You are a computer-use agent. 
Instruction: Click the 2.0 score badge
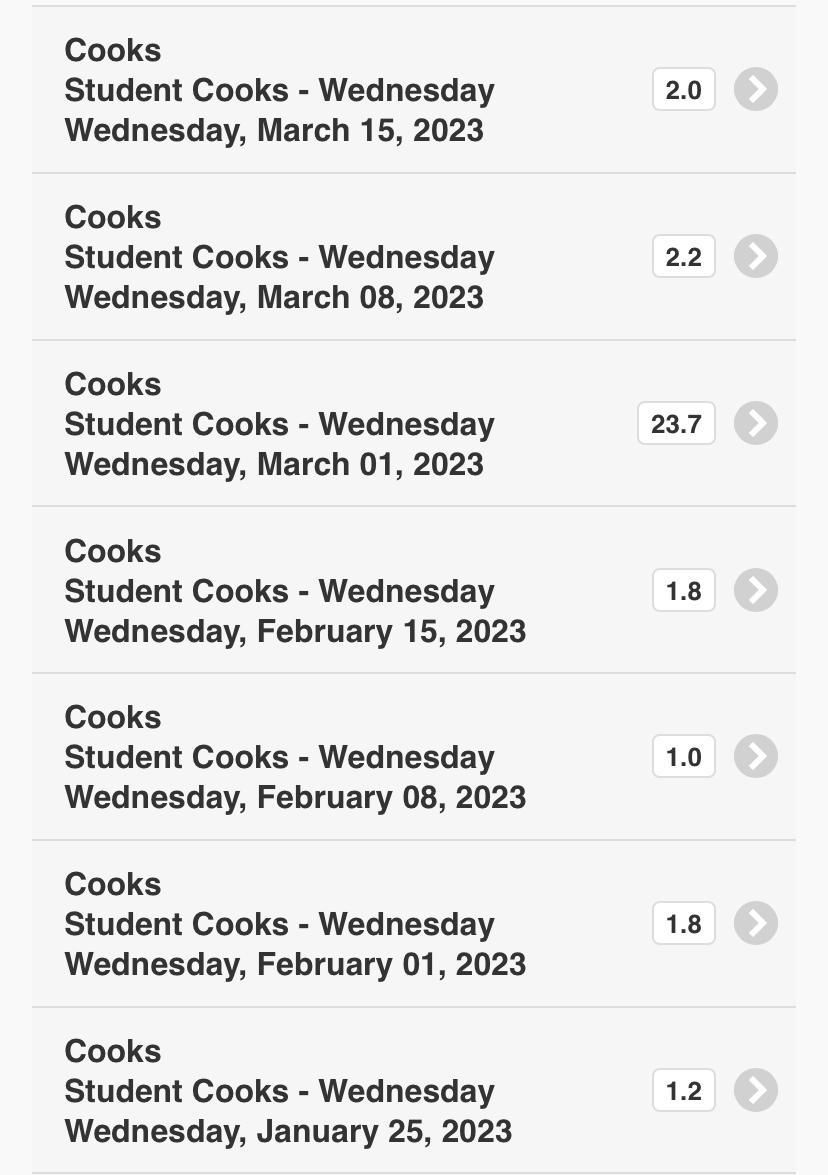(683, 90)
